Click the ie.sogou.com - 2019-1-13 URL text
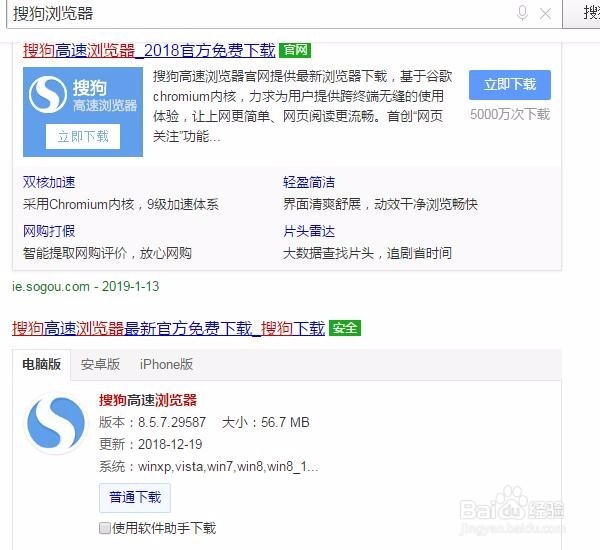The image size is (600, 550). pos(86,286)
